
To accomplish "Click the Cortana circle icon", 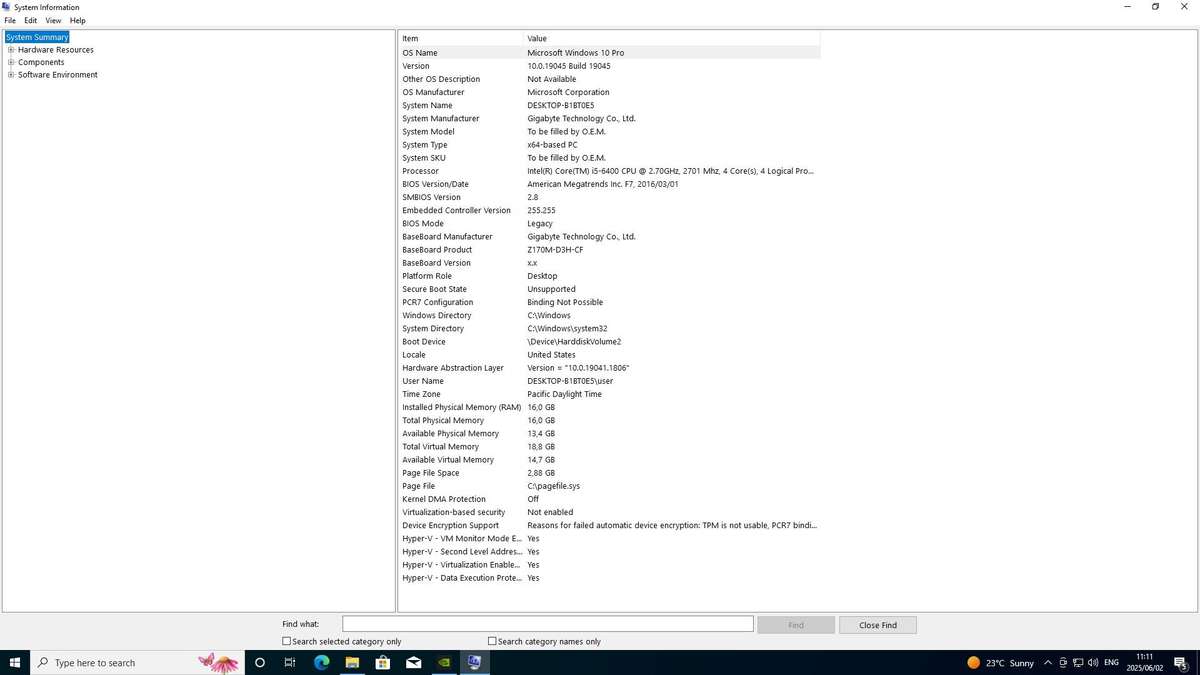I will tap(259, 662).
